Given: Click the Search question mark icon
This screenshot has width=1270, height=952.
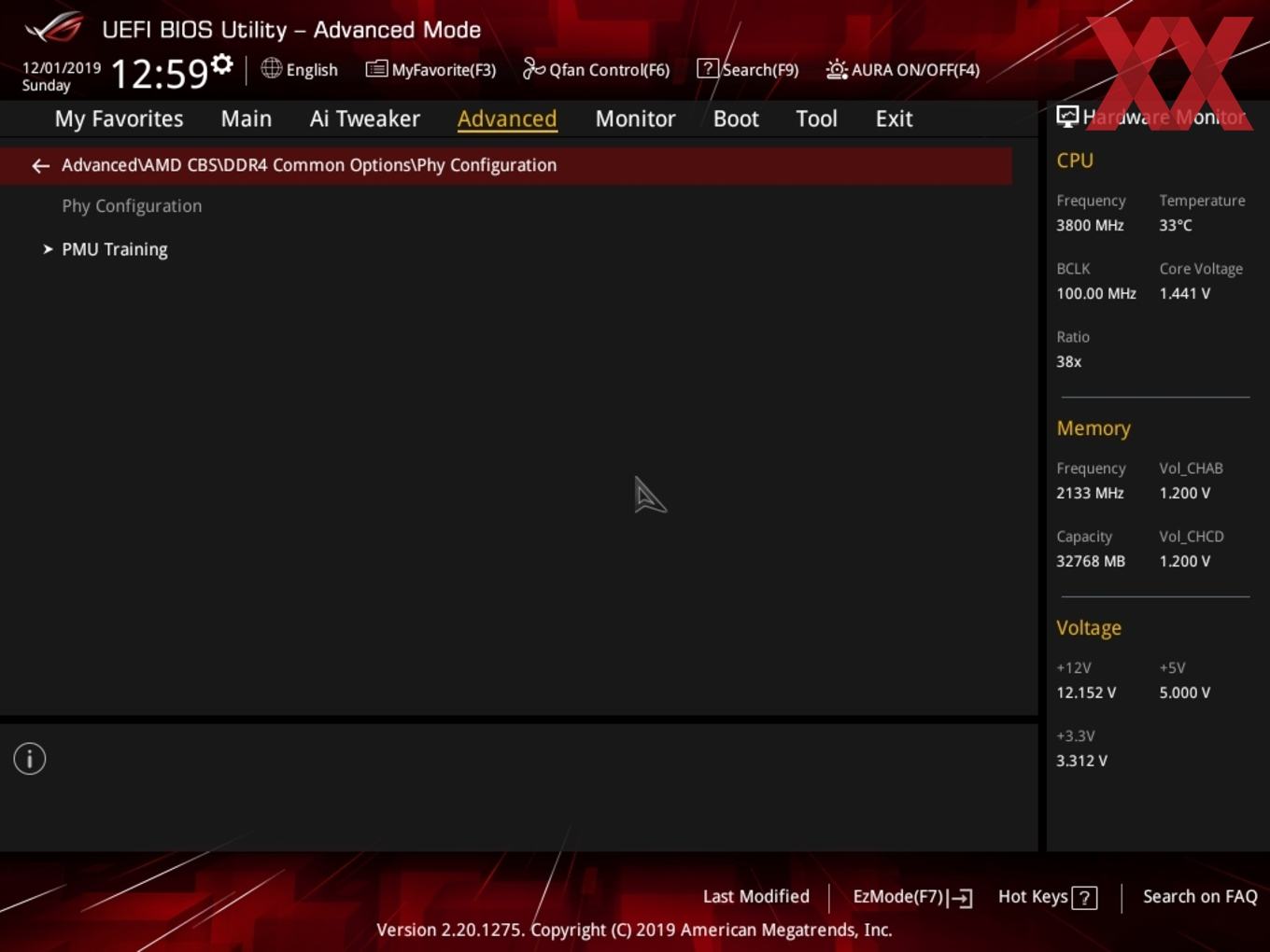Looking at the screenshot, I should coord(708,68).
